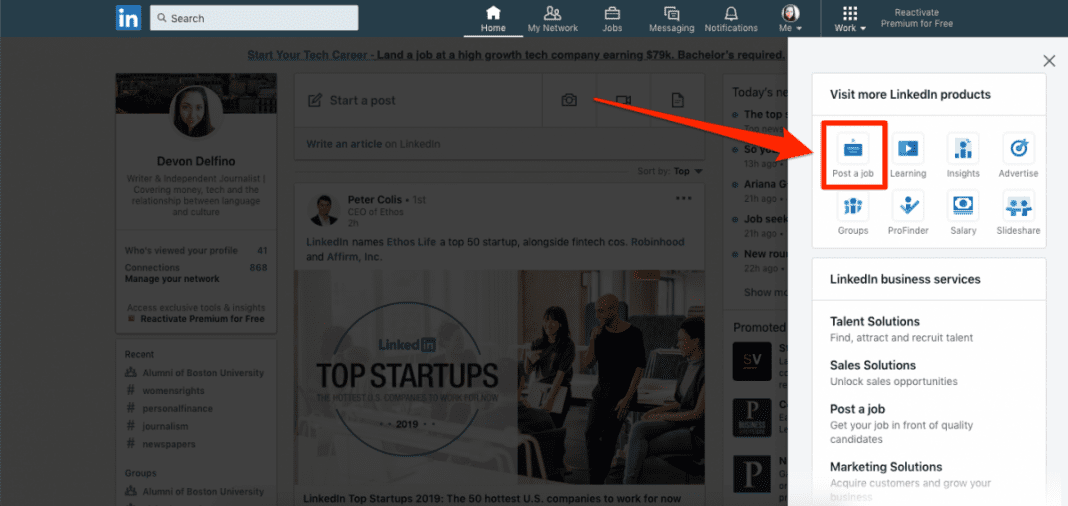
Task: Open Devon Delfino profile name
Action: click(x=195, y=161)
